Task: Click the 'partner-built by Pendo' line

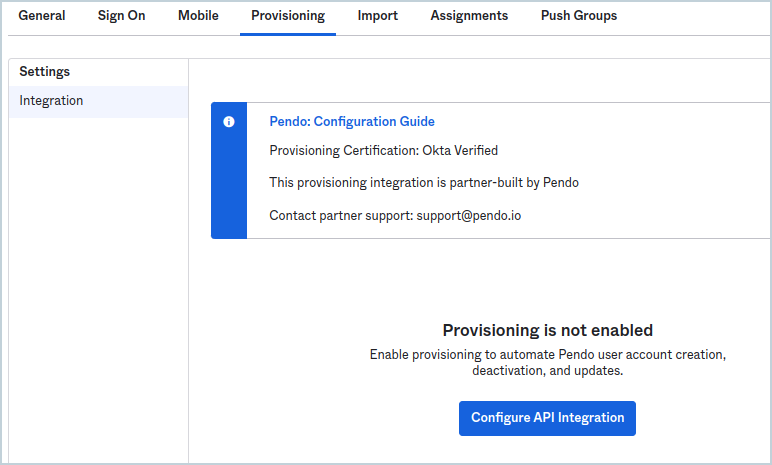Action: pyautogui.click(x=424, y=183)
